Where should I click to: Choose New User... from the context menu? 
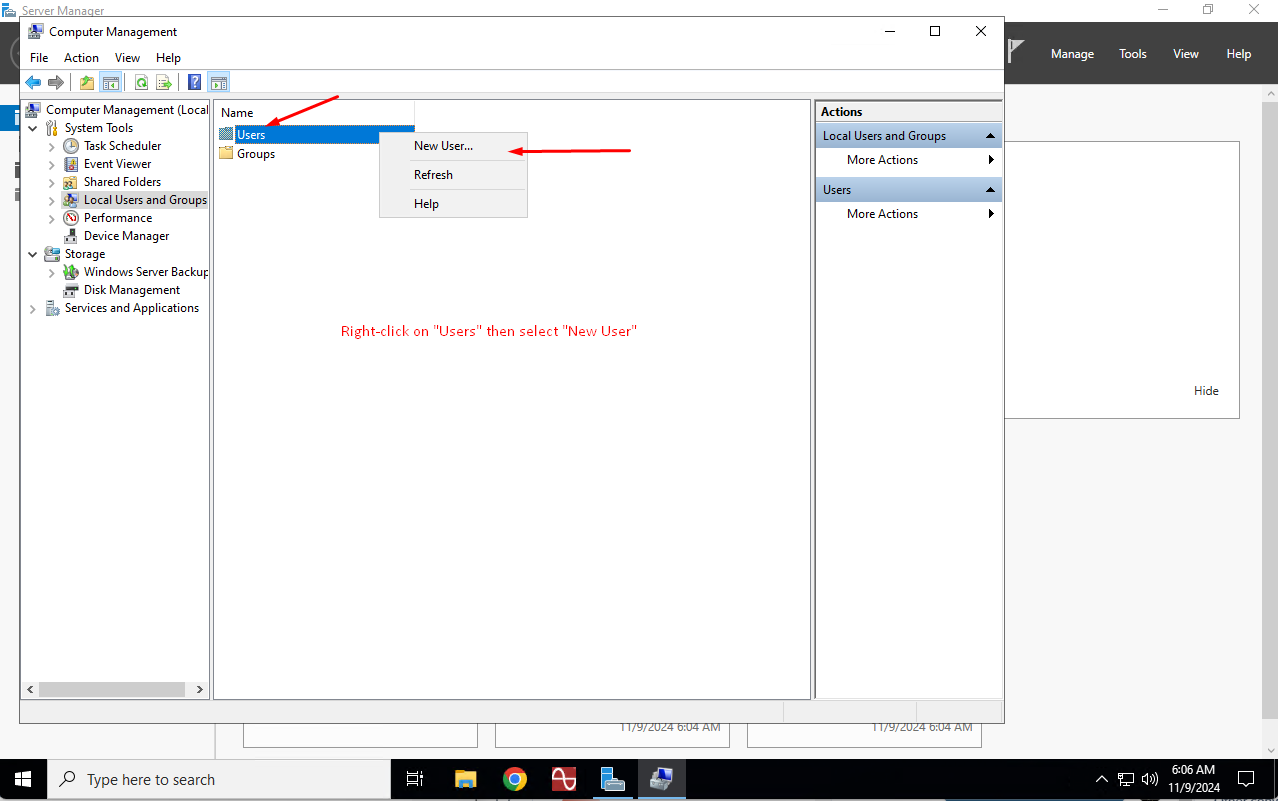pos(443,146)
